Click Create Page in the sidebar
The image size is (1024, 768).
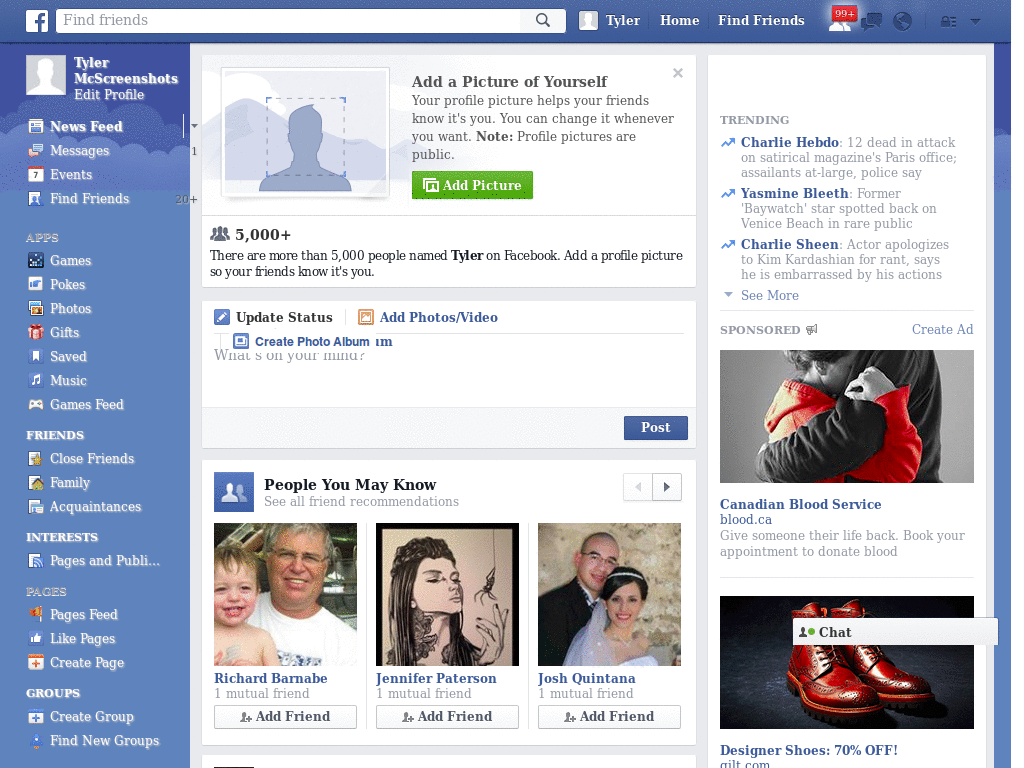(x=87, y=663)
